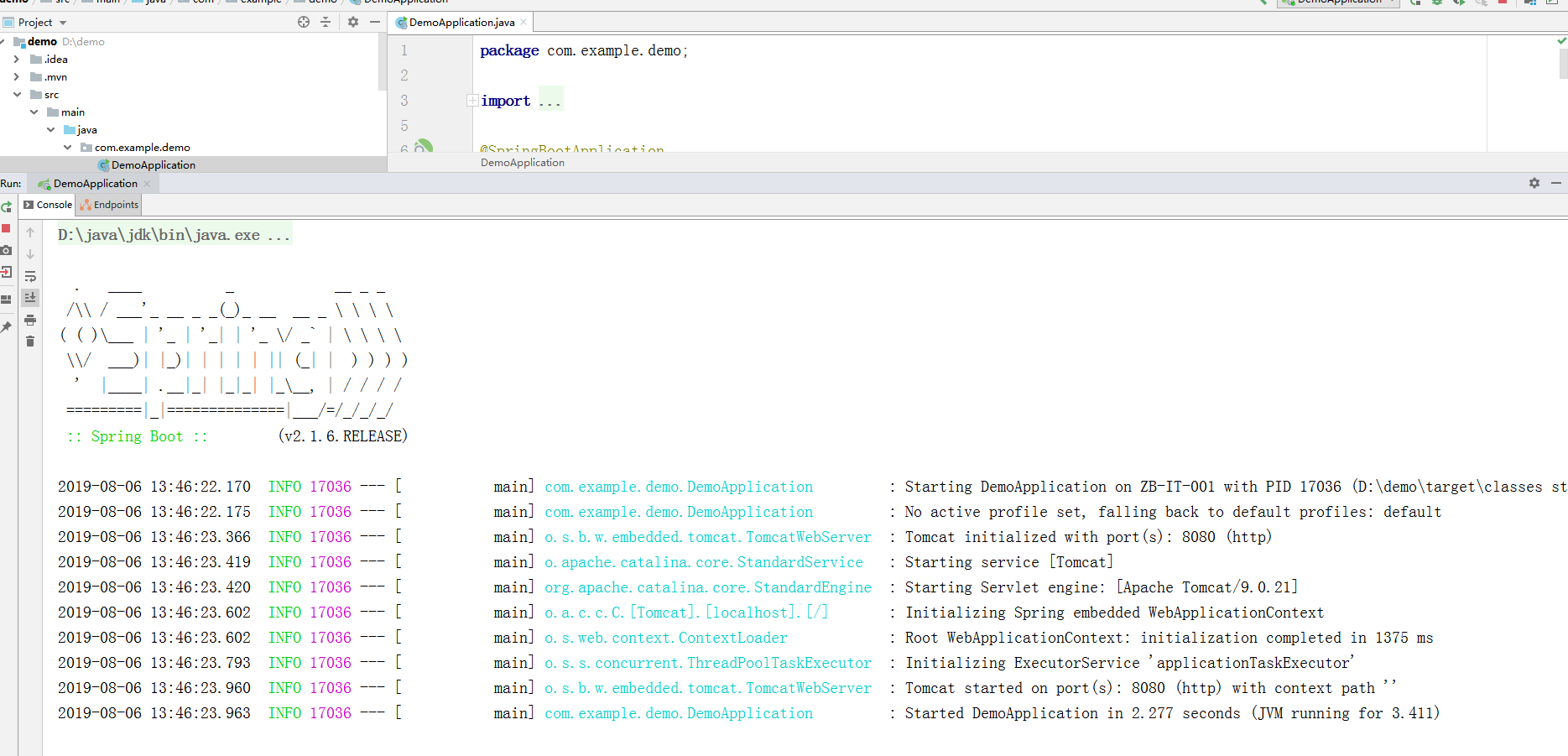Click the green inspection checkmark in editor
Screen dimensions: 1568x756
coord(1561,40)
